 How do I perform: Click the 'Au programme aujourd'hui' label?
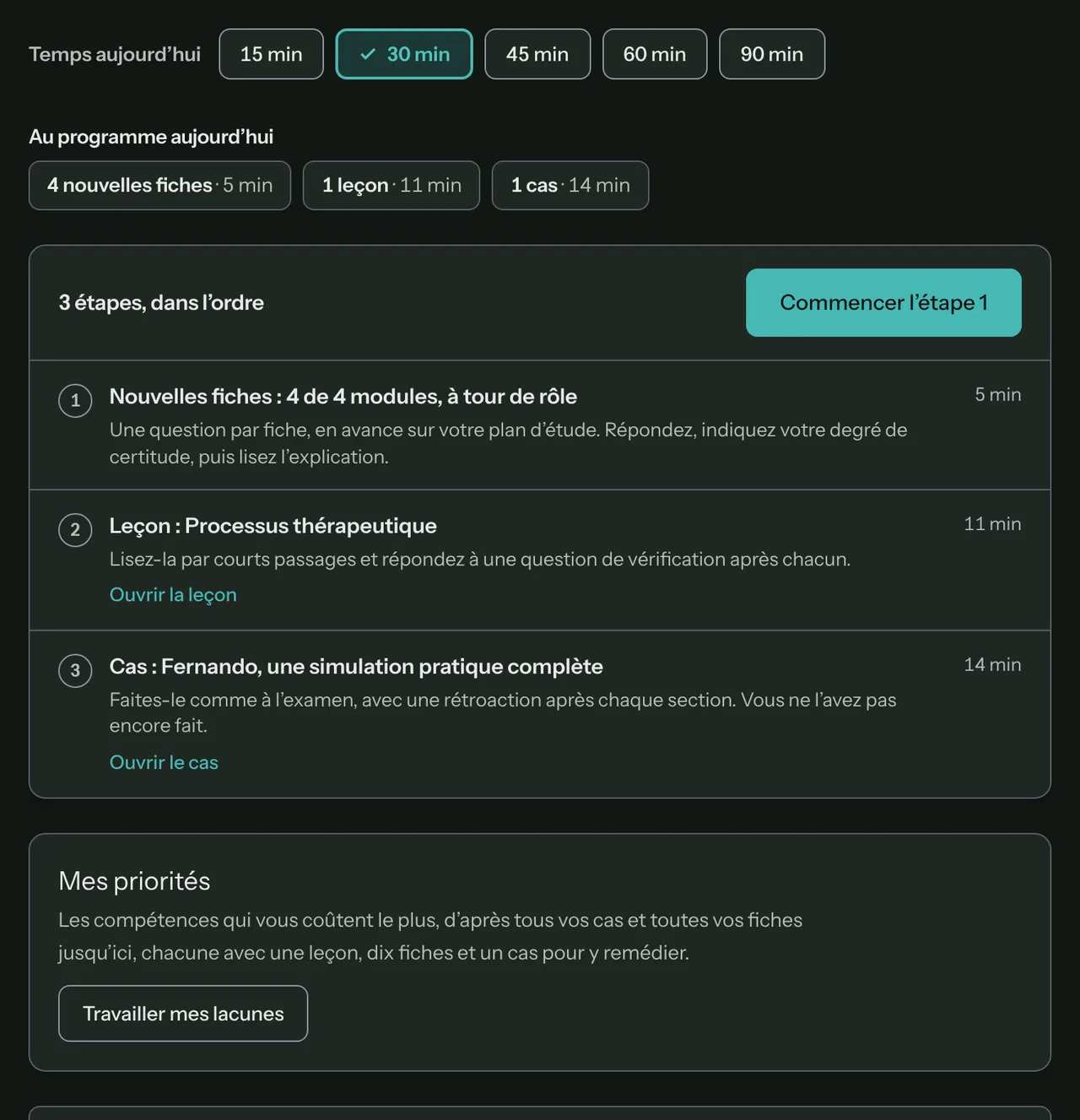coord(151,136)
